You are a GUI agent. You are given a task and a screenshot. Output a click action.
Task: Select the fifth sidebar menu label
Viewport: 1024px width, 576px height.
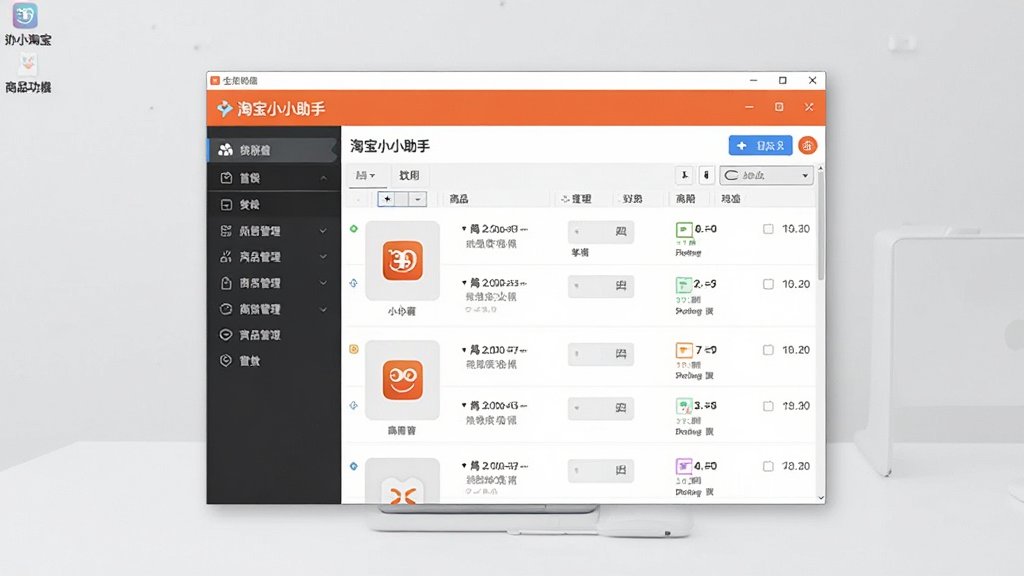260,257
